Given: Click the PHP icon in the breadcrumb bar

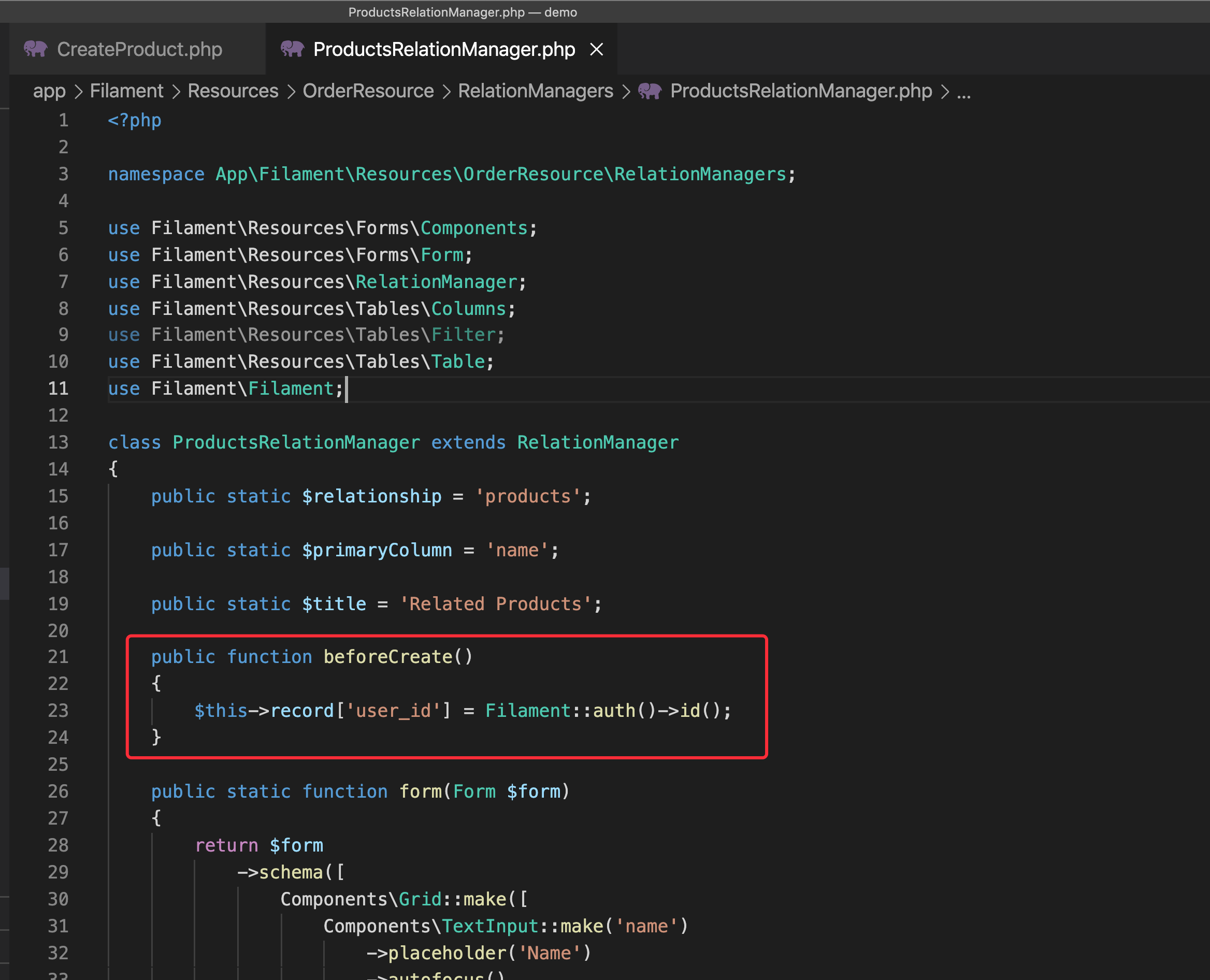Looking at the screenshot, I should 650,91.
